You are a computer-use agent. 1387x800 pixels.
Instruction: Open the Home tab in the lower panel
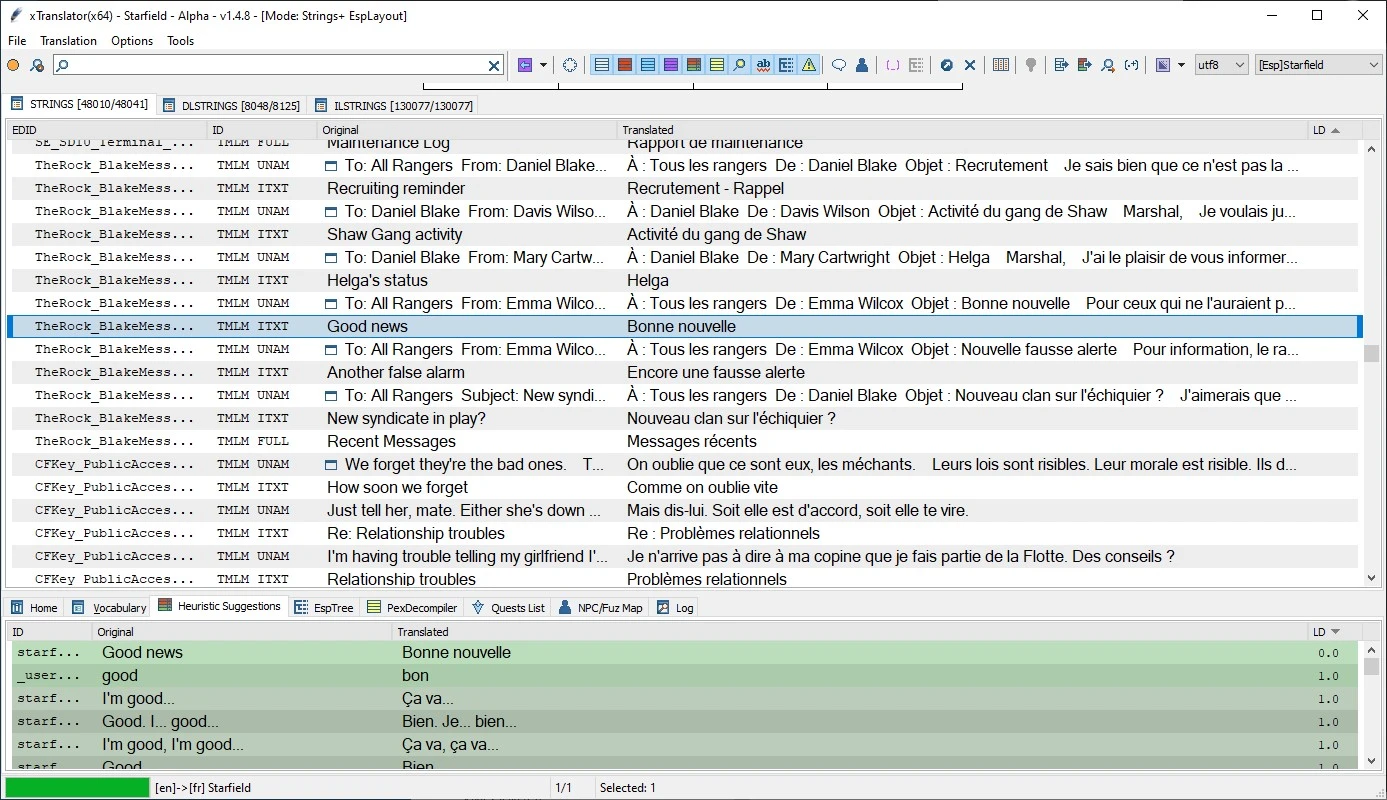click(x=35, y=607)
